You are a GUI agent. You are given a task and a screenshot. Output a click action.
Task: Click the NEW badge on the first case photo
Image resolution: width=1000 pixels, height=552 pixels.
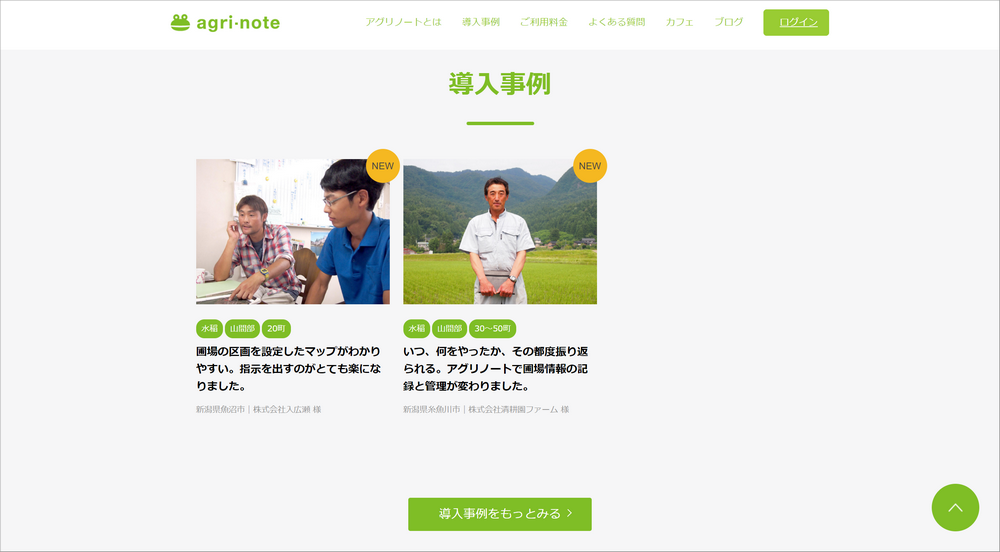(383, 166)
